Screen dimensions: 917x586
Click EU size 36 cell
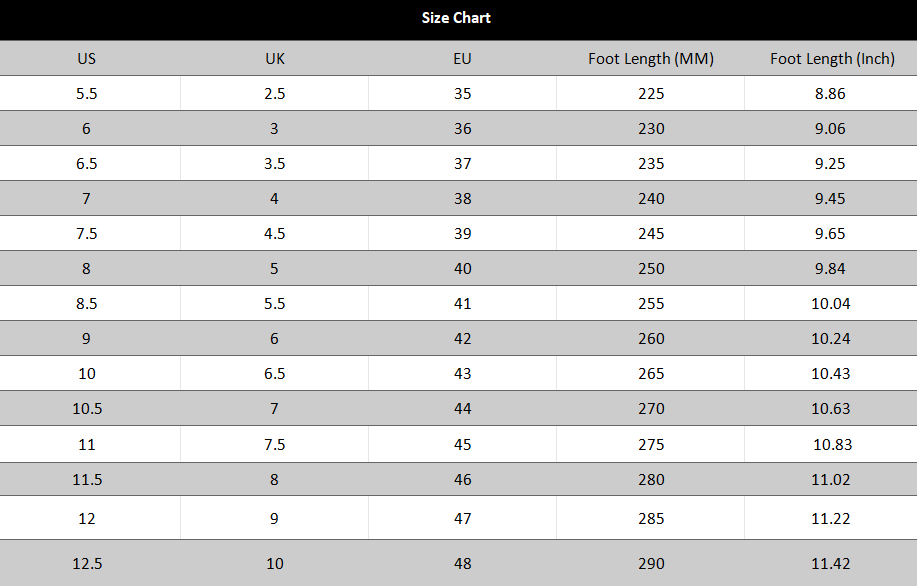[x=462, y=128]
